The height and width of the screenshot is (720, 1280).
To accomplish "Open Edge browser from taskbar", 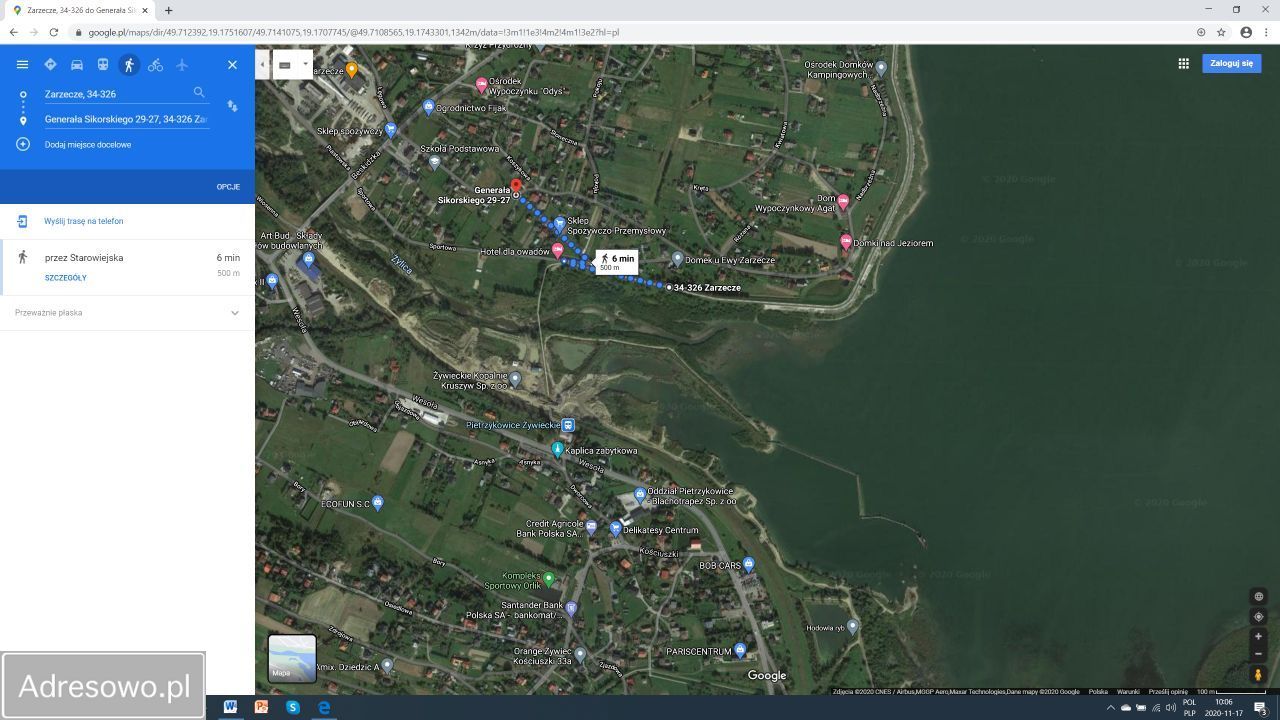I will coord(324,707).
